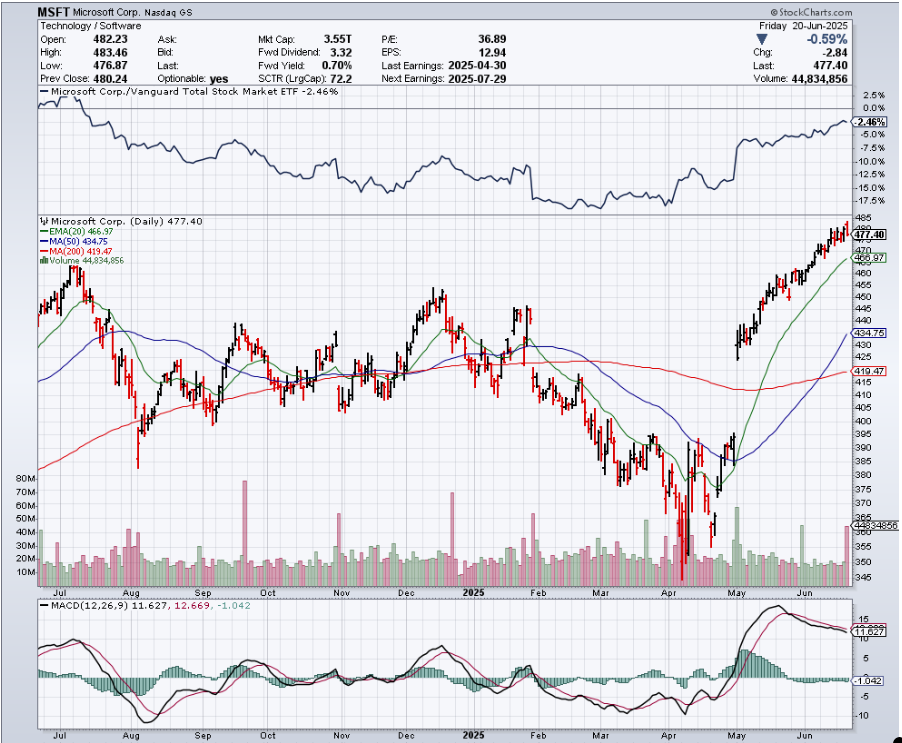Click the Last Earnings date 2025-04-30
Screen dimensions: 902x743
click(x=477, y=66)
